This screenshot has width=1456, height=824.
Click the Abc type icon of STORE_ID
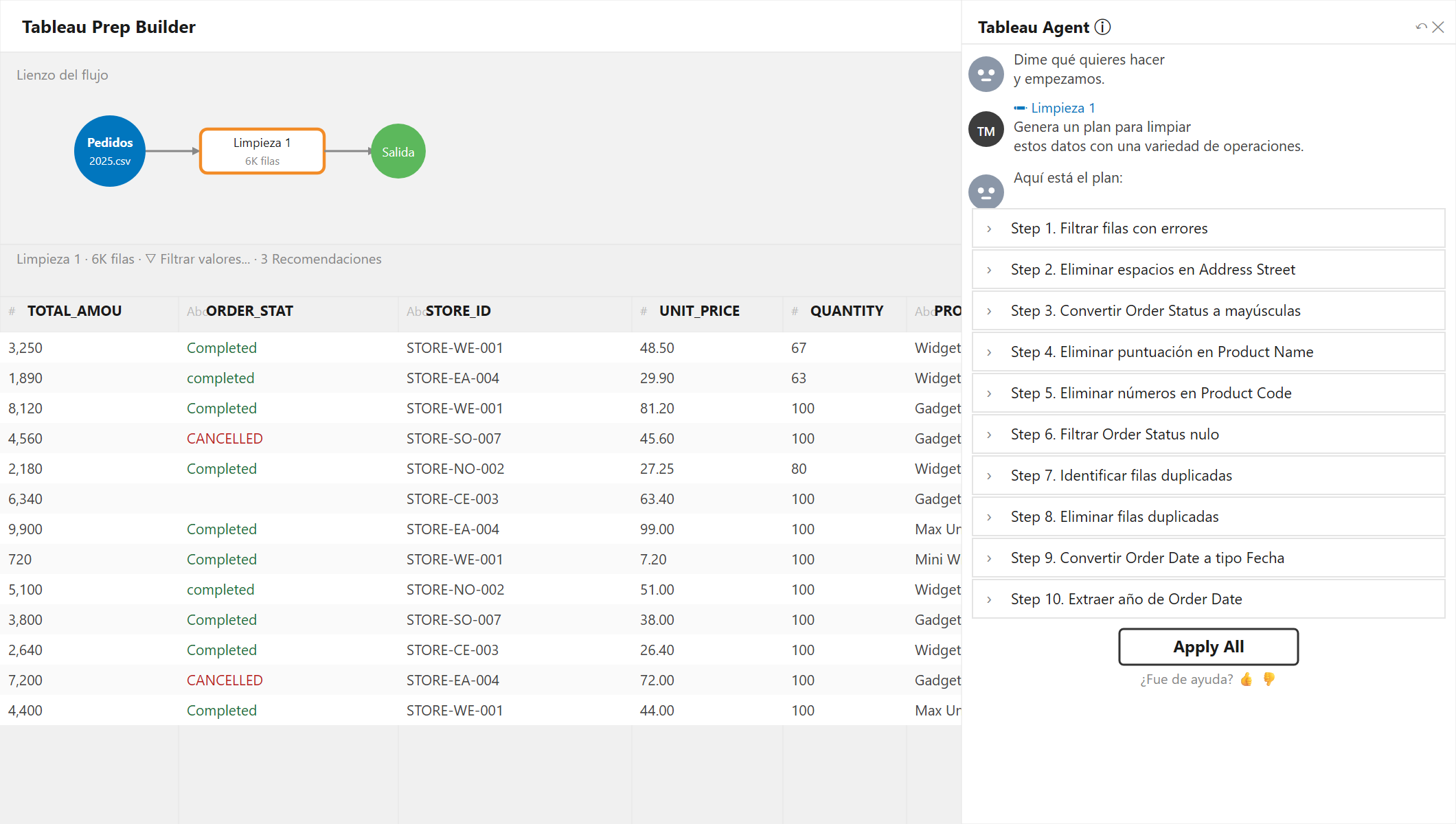(x=416, y=311)
